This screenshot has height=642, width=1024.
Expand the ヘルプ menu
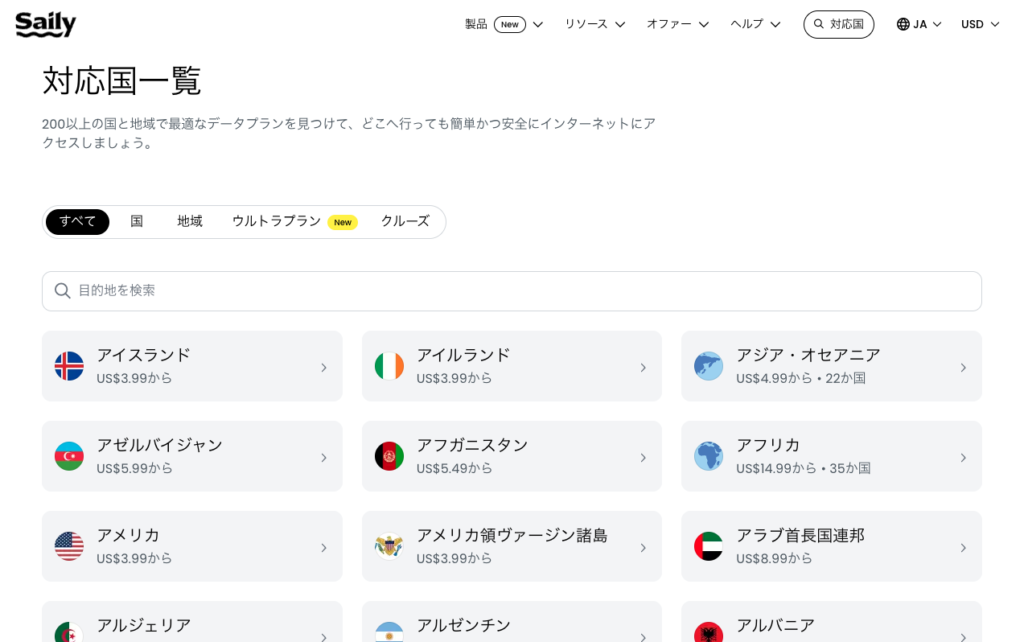coord(755,24)
